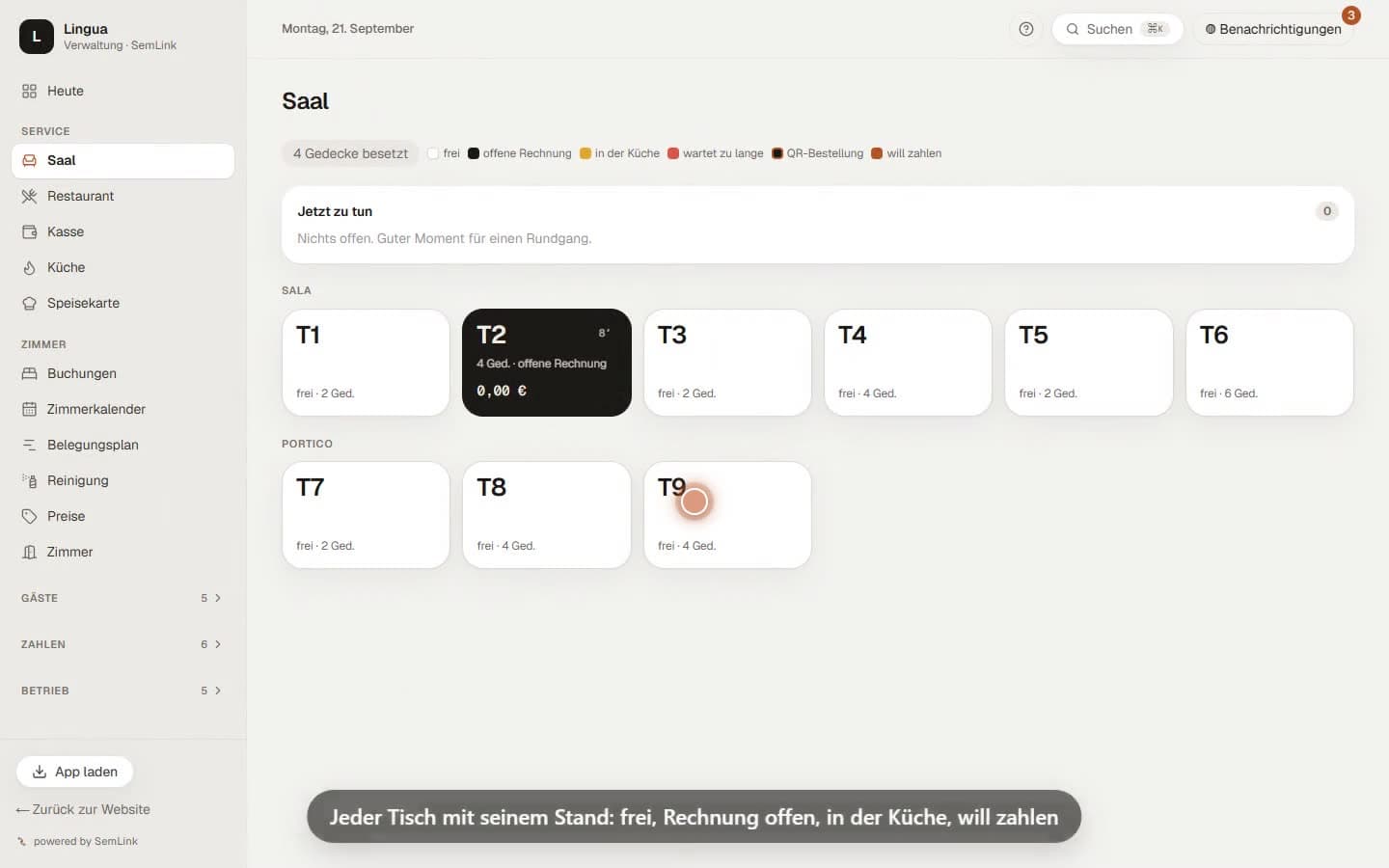Click the Kasse wallet icon

(29, 231)
